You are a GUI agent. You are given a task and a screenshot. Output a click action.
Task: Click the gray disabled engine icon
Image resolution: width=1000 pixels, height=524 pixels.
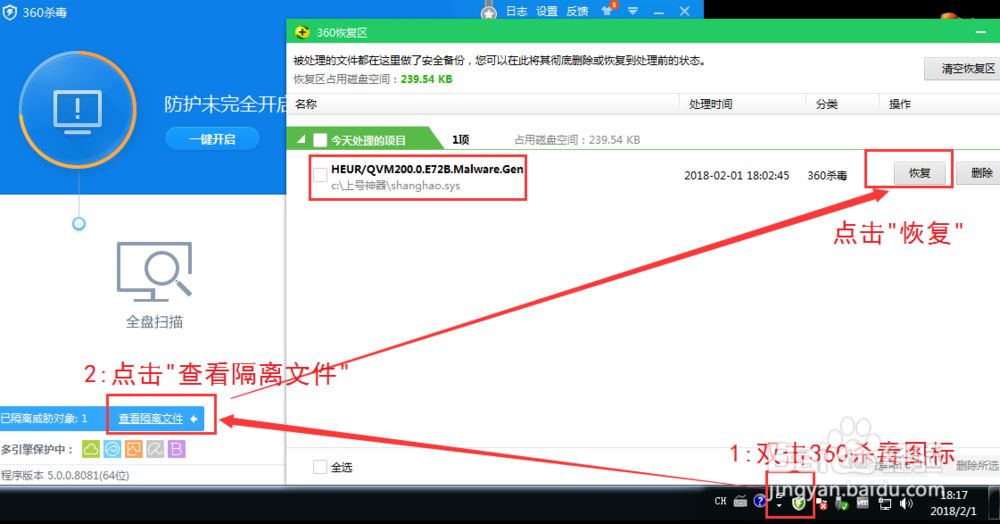155,450
